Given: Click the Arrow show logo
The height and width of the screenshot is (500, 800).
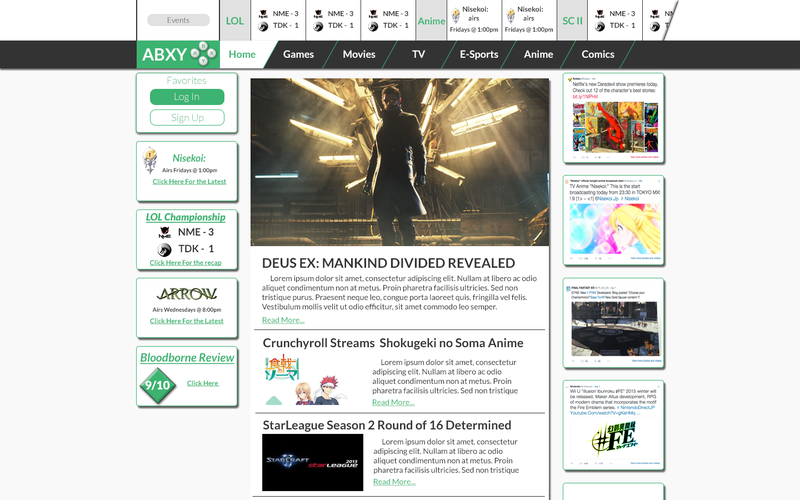Looking at the screenshot, I should [187, 294].
